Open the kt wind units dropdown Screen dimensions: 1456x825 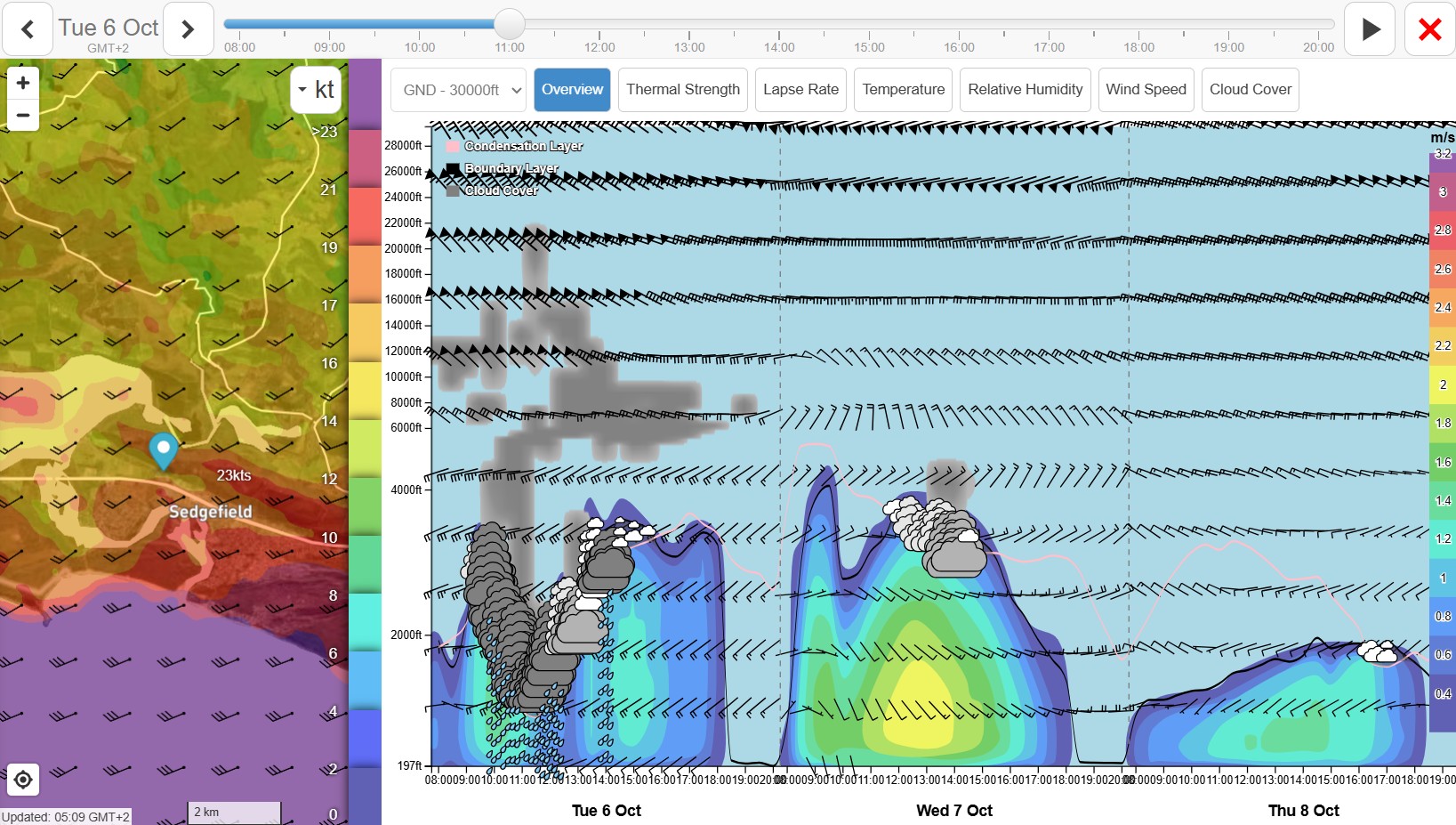(316, 89)
